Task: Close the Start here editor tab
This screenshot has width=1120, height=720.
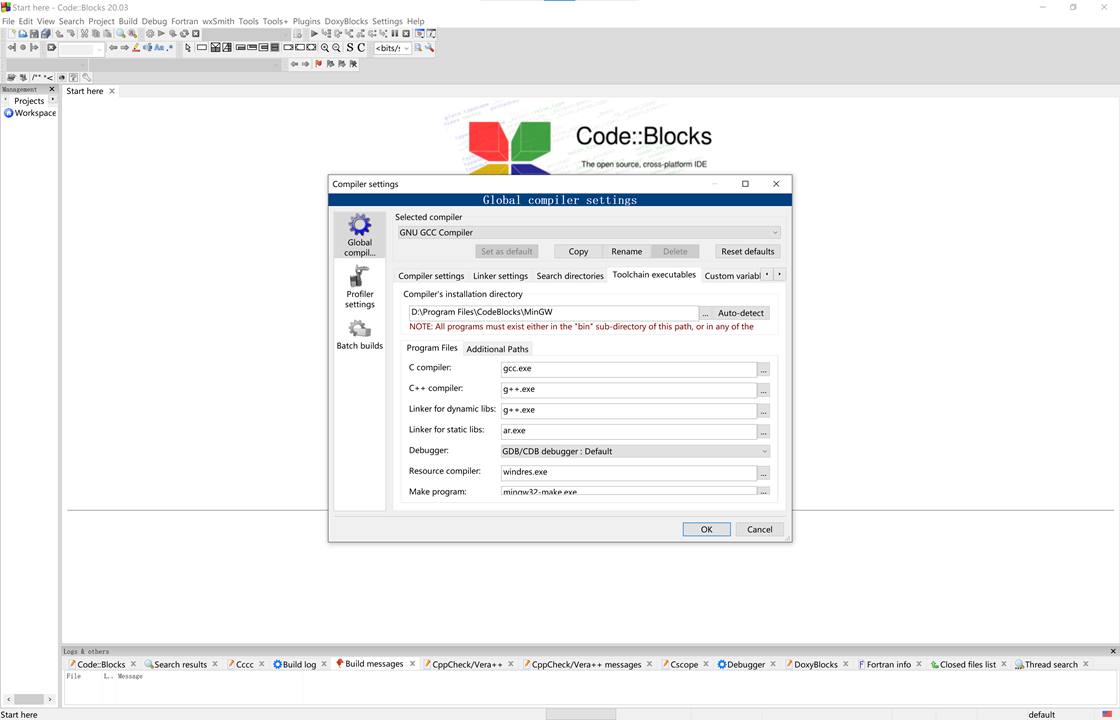Action: [x=112, y=91]
